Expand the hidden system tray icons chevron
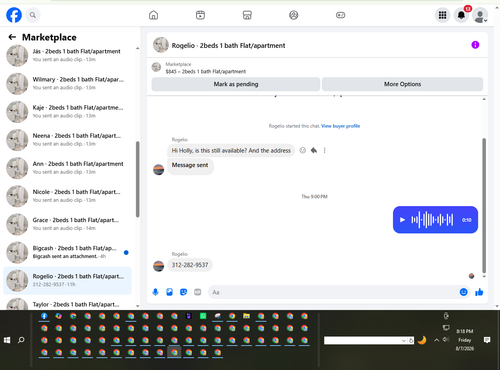500x370 pixels. (436, 340)
